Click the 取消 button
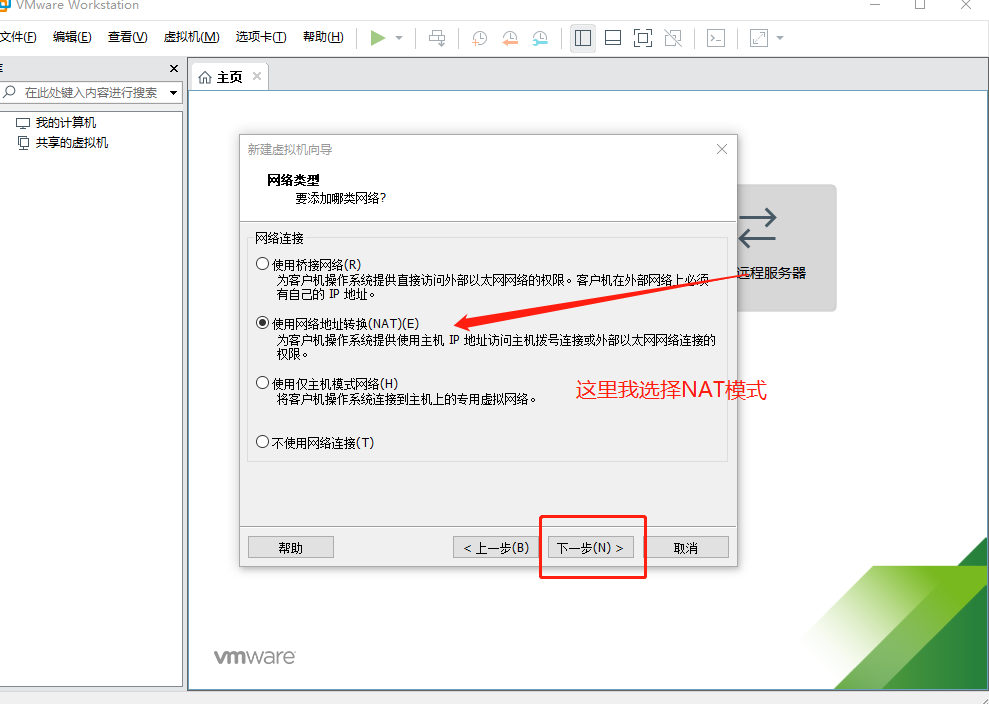 tap(686, 548)
